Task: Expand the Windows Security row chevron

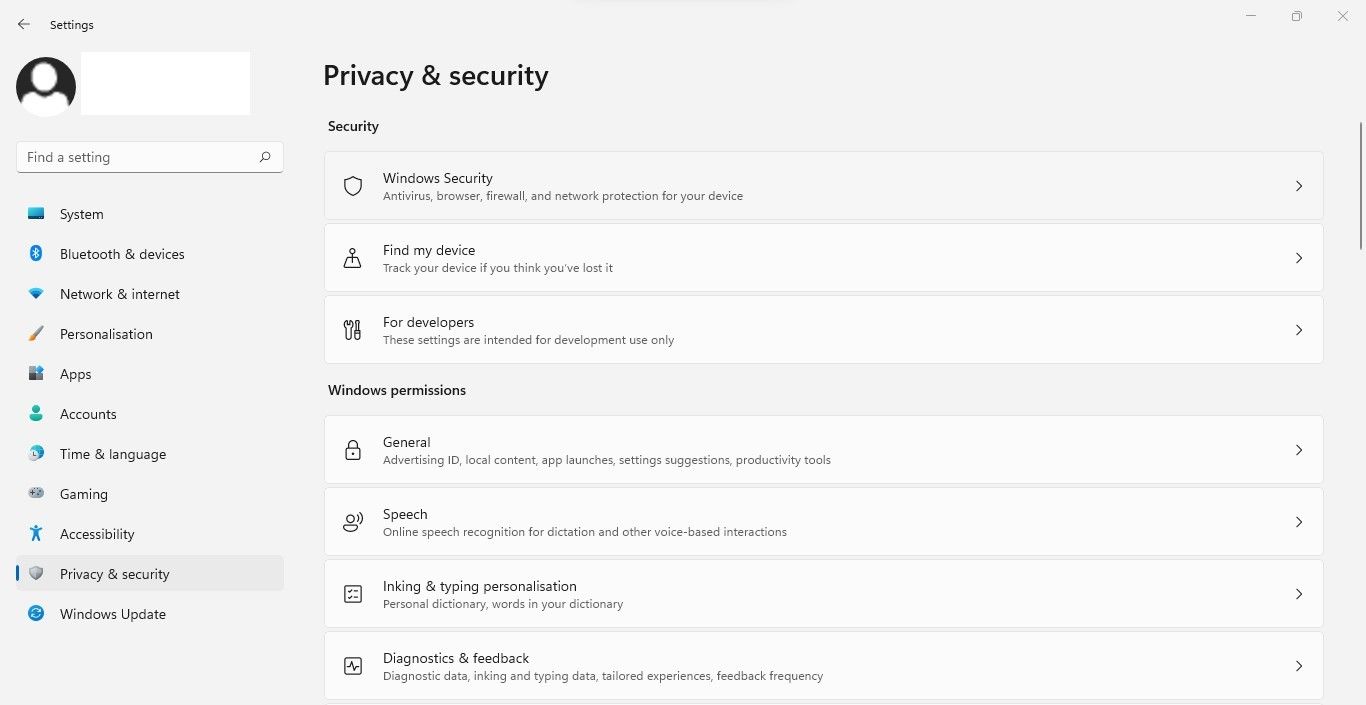Action: [1299, 186]
